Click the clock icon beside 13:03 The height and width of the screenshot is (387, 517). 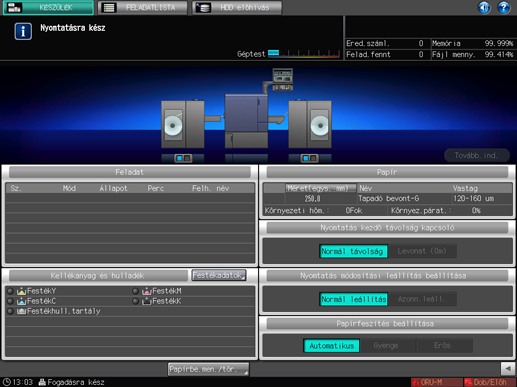[6, 382]
